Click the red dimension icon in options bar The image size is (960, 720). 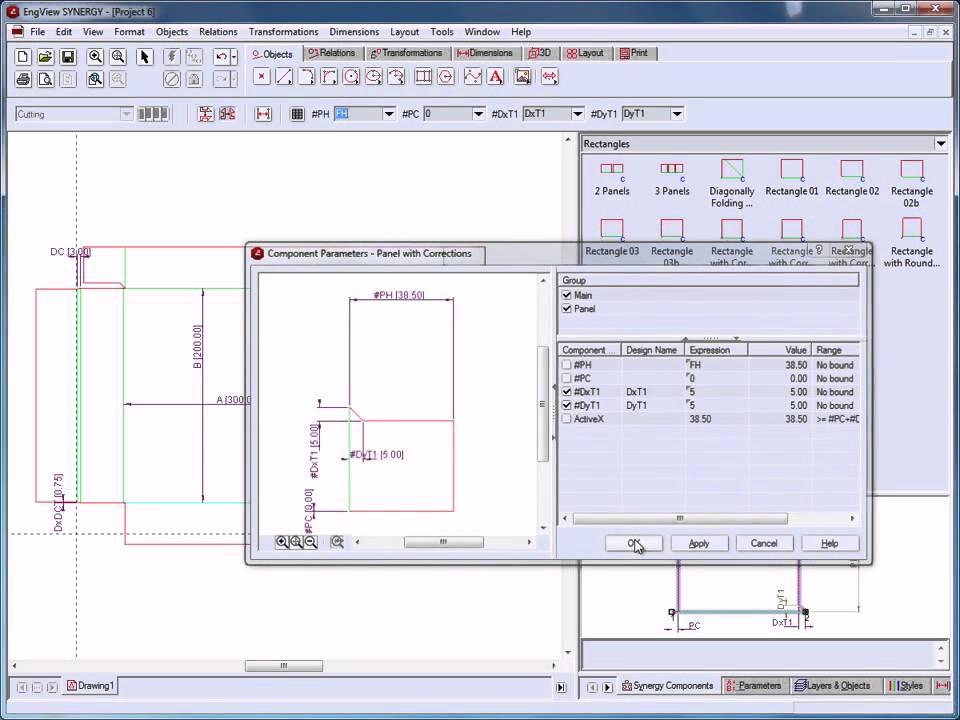263,114
